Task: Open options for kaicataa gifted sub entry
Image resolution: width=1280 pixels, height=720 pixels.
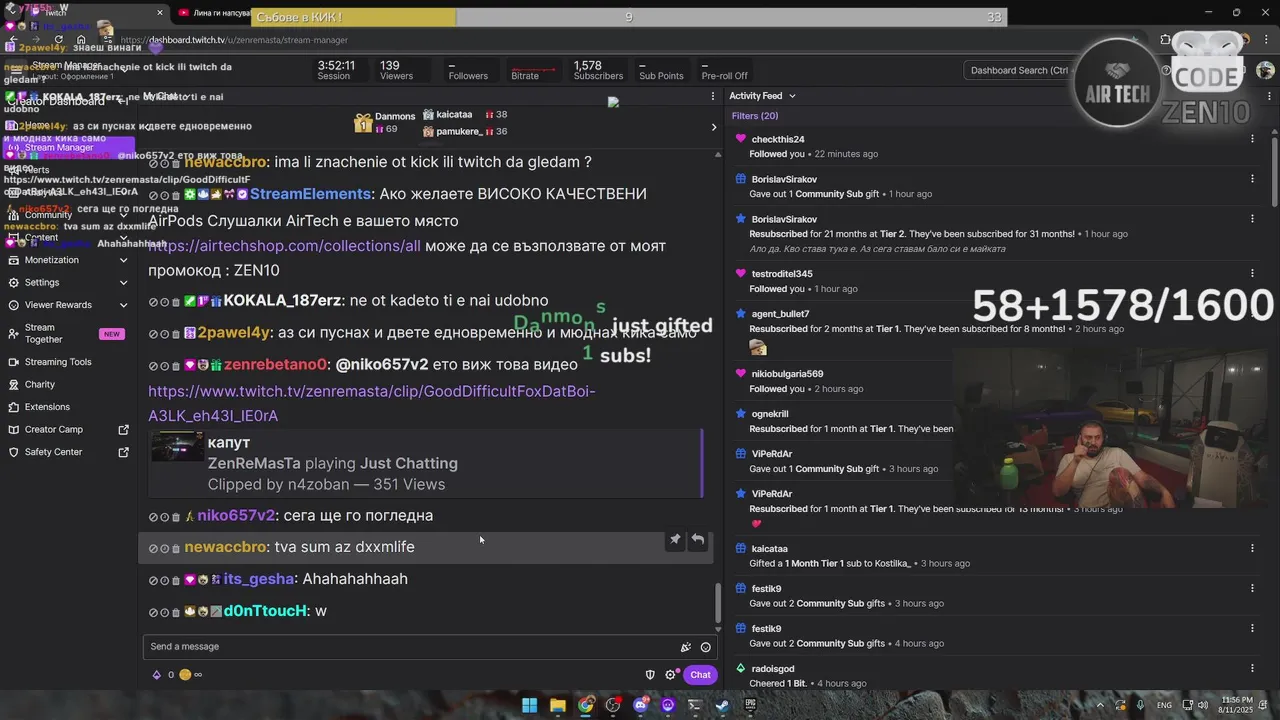Action: [1252, 548]
